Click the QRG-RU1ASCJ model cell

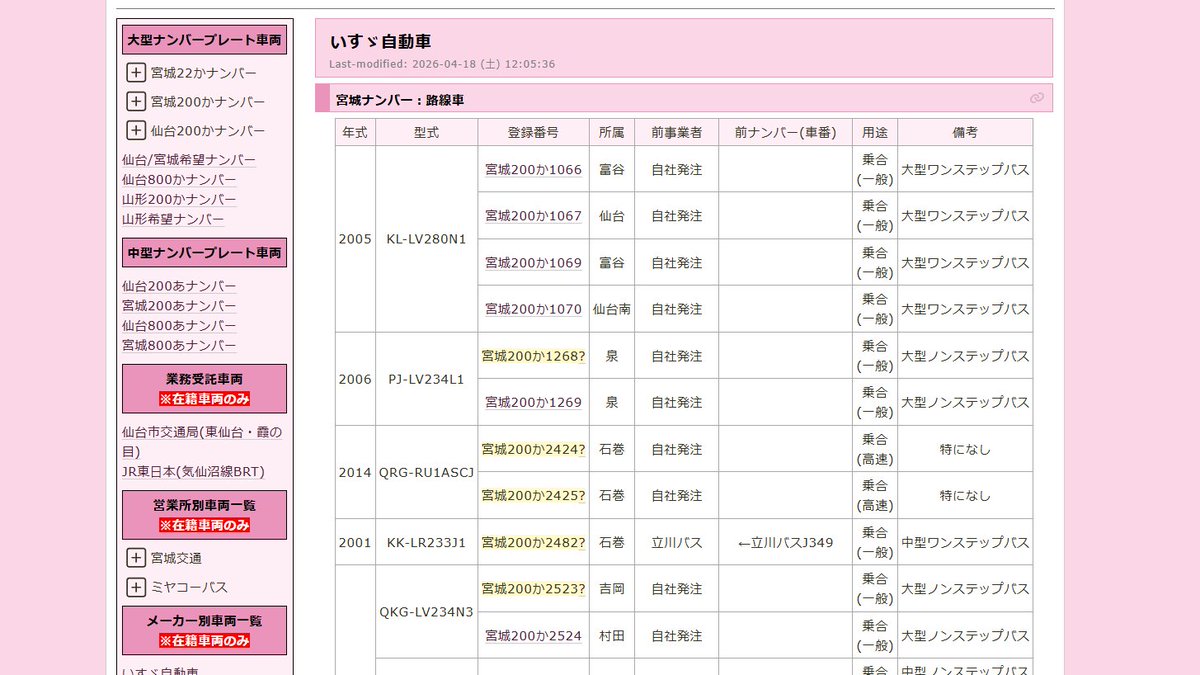[426, 472]
